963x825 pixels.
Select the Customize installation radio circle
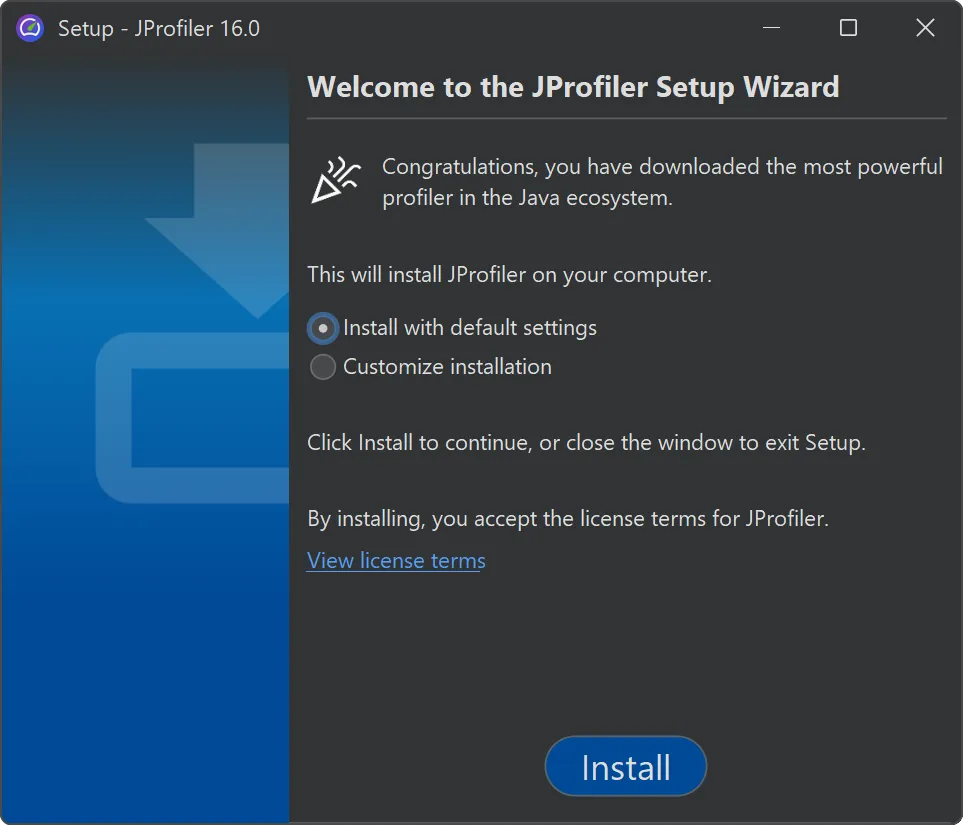pos(322,367)
